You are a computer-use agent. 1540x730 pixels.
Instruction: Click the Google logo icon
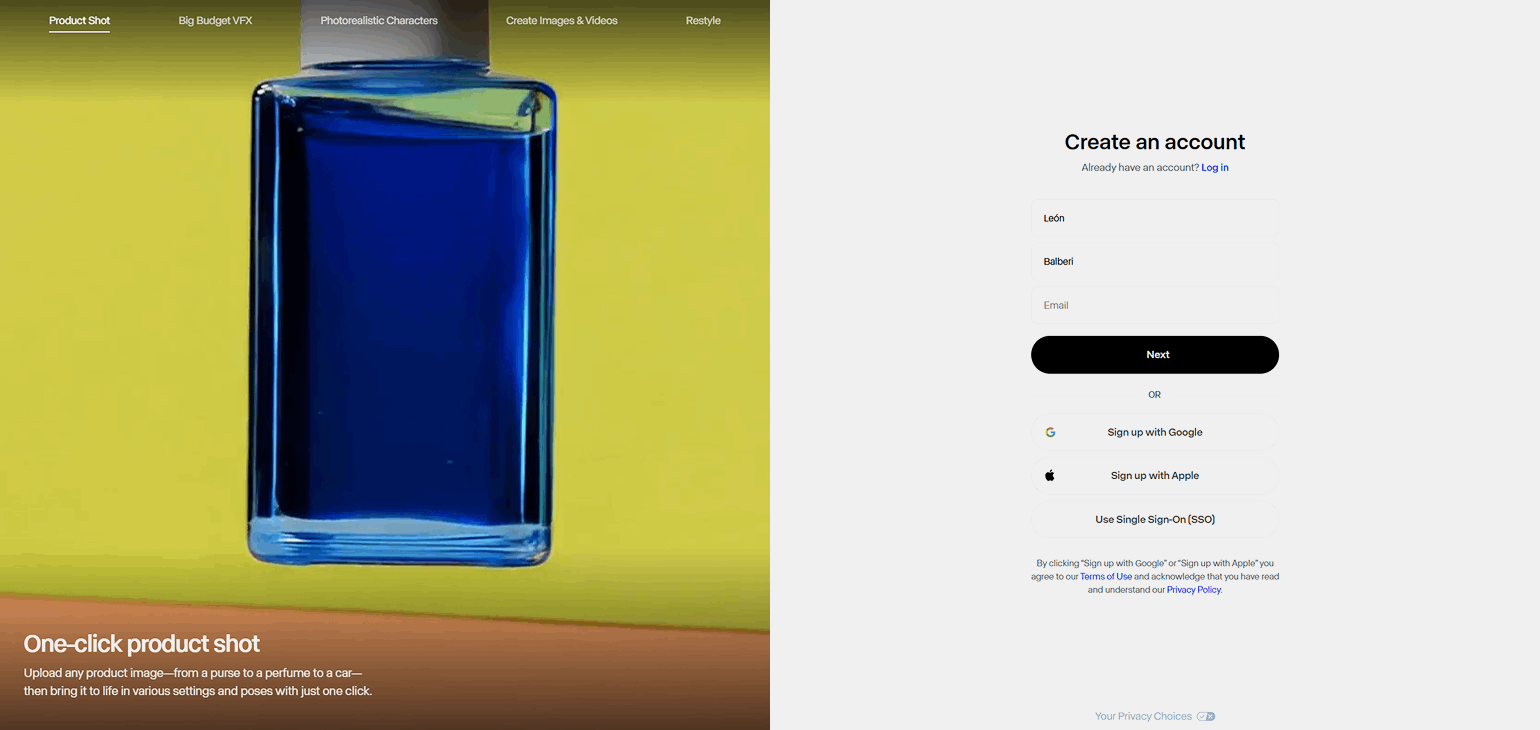coord(1050,433)
